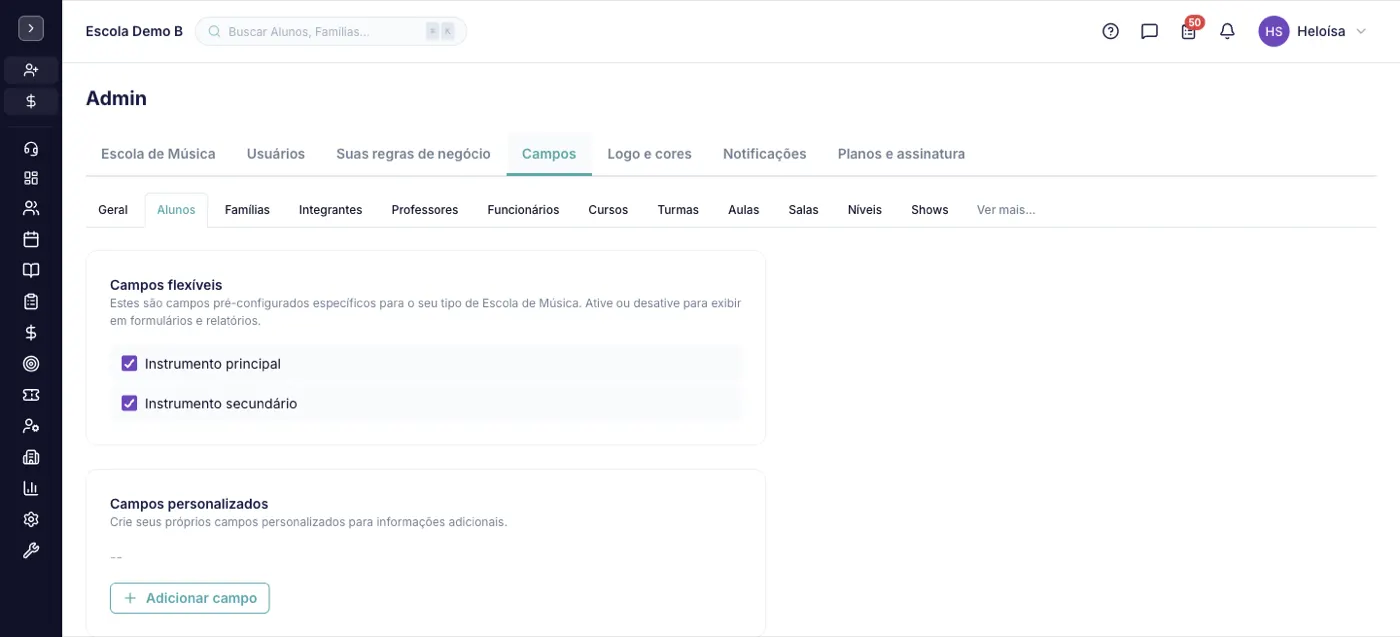Viewport: 1400px width, 637px height.
Task: Open the building icon in sidebar
Action: point(31,457)
